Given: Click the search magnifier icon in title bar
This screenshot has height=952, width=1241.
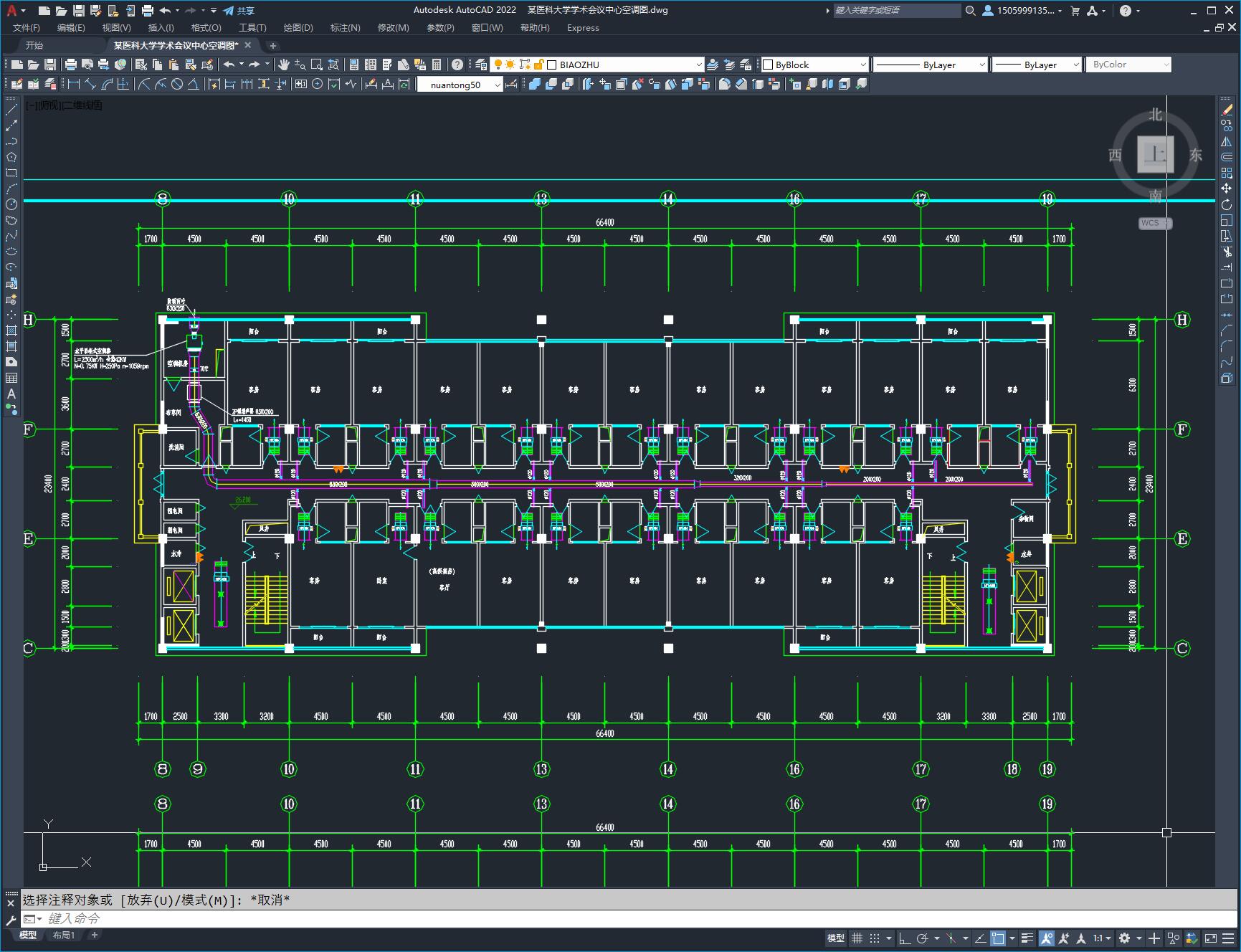Looking at the screenshot, I should coord(971,11).
